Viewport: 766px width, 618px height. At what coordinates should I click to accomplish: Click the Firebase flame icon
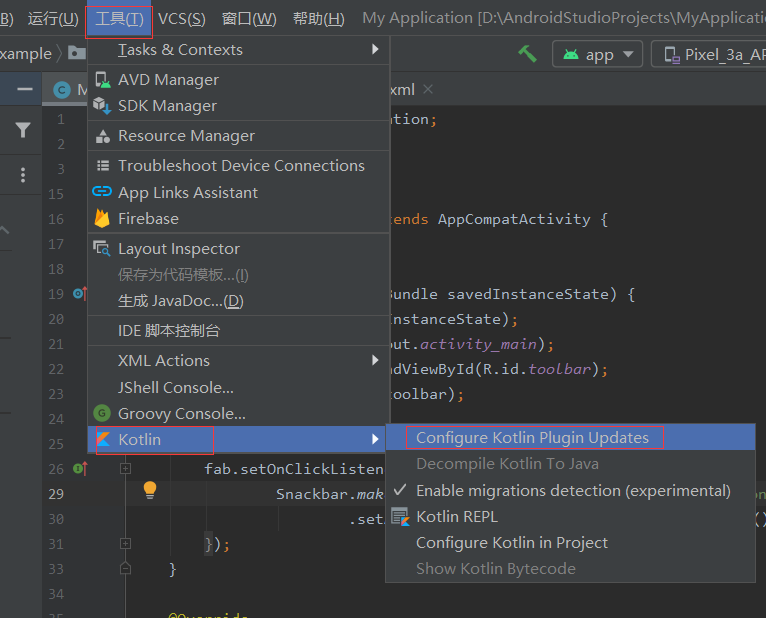(102, 218)
